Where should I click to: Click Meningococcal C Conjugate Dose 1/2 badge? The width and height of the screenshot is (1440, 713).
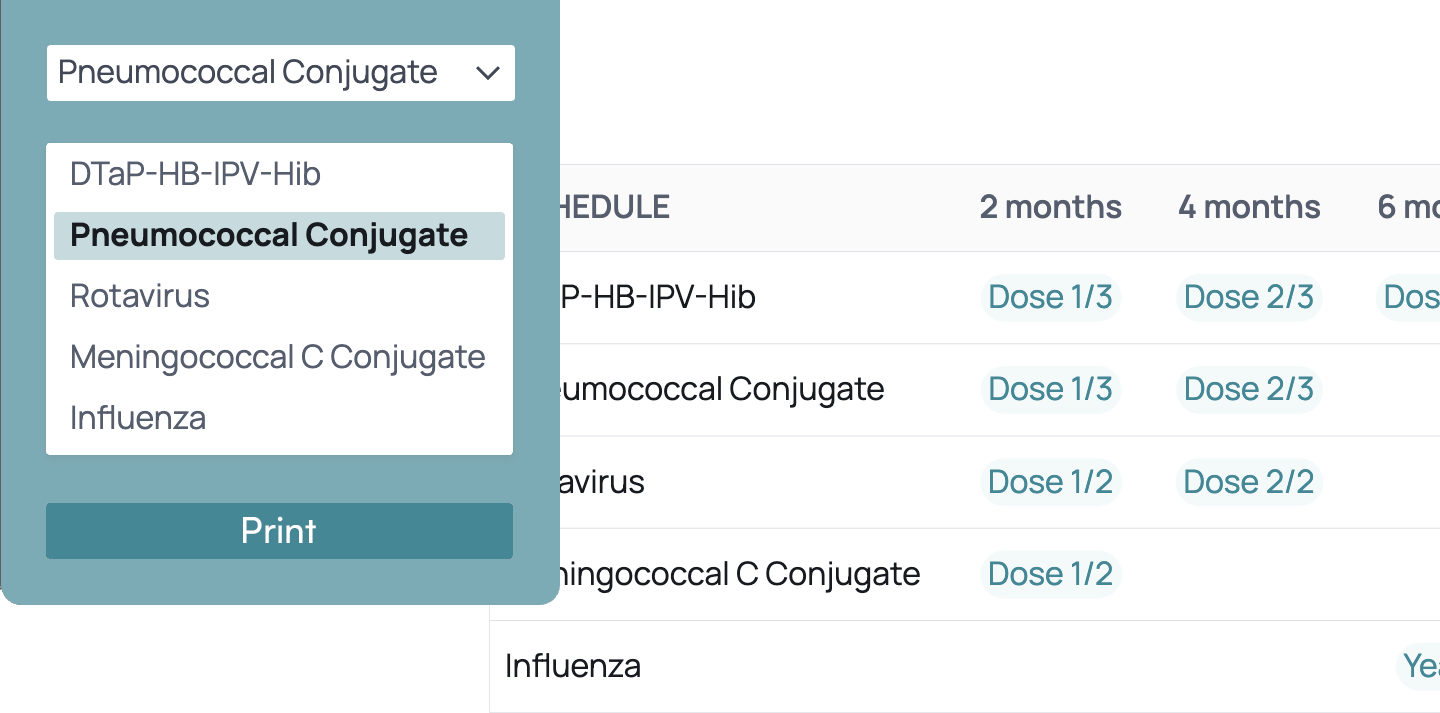pyautogui.click(x=1050, y=574)
